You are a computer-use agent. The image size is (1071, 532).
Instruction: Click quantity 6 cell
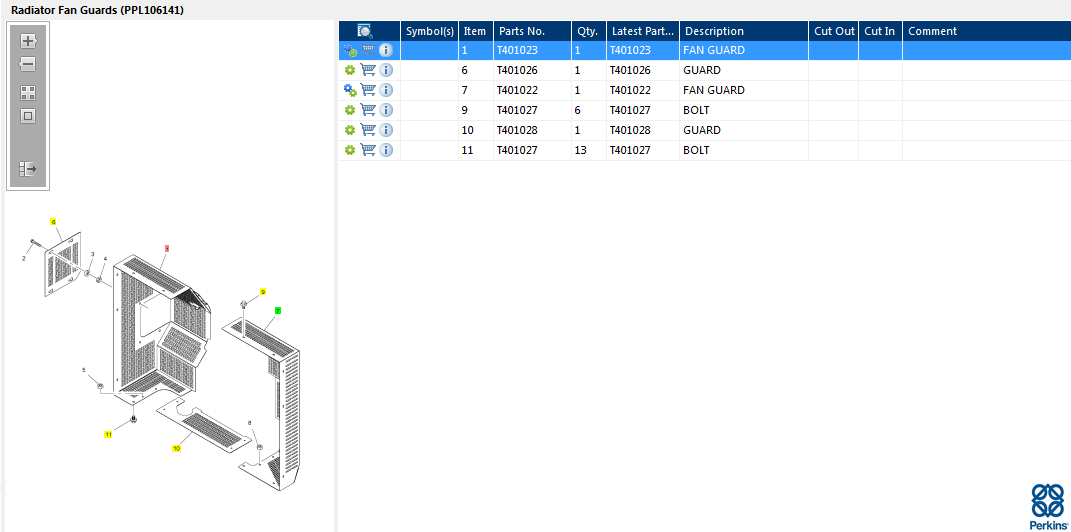(x=589, y=110)
